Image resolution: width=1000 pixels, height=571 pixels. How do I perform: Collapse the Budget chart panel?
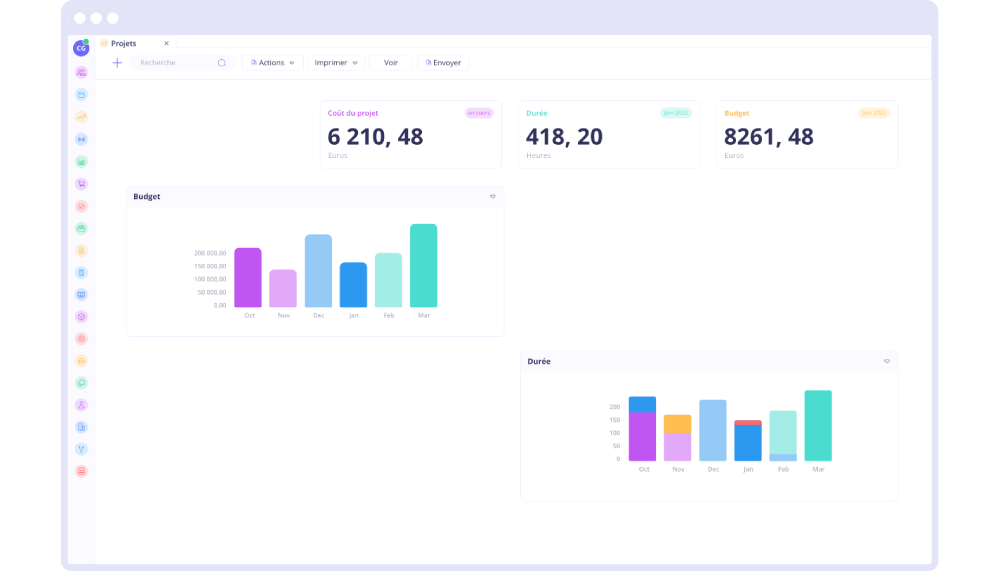(x=492, y=197)
